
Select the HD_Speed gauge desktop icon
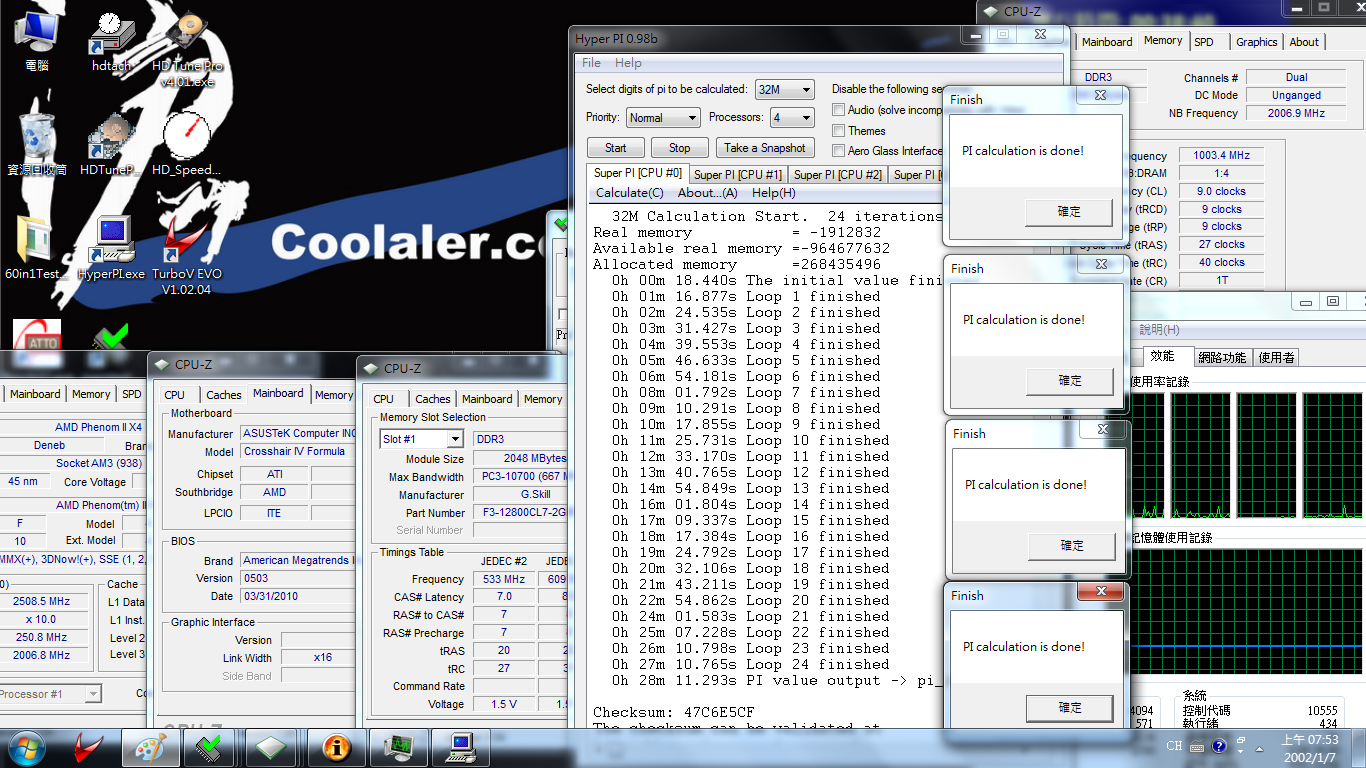[187, 144]
